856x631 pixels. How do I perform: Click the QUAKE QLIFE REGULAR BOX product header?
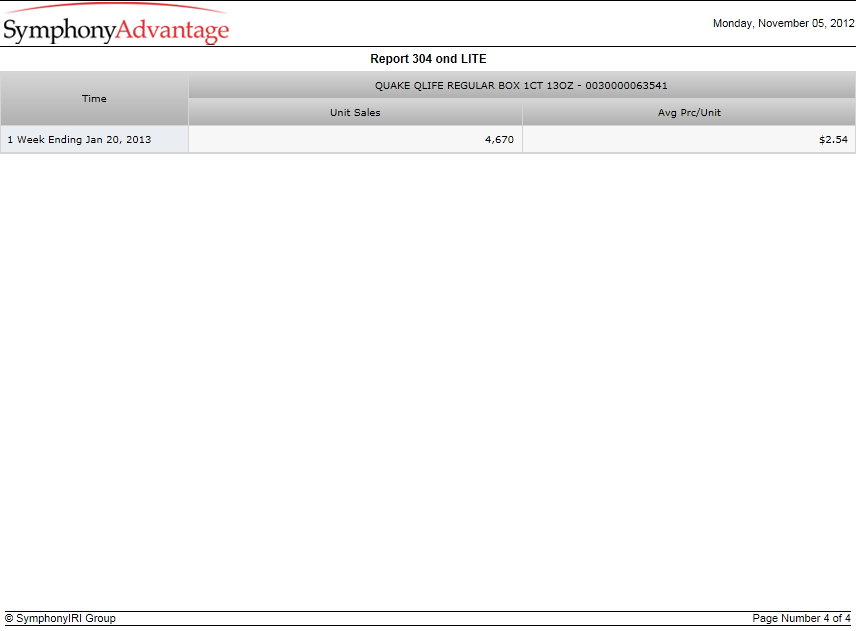click(521, 85)
